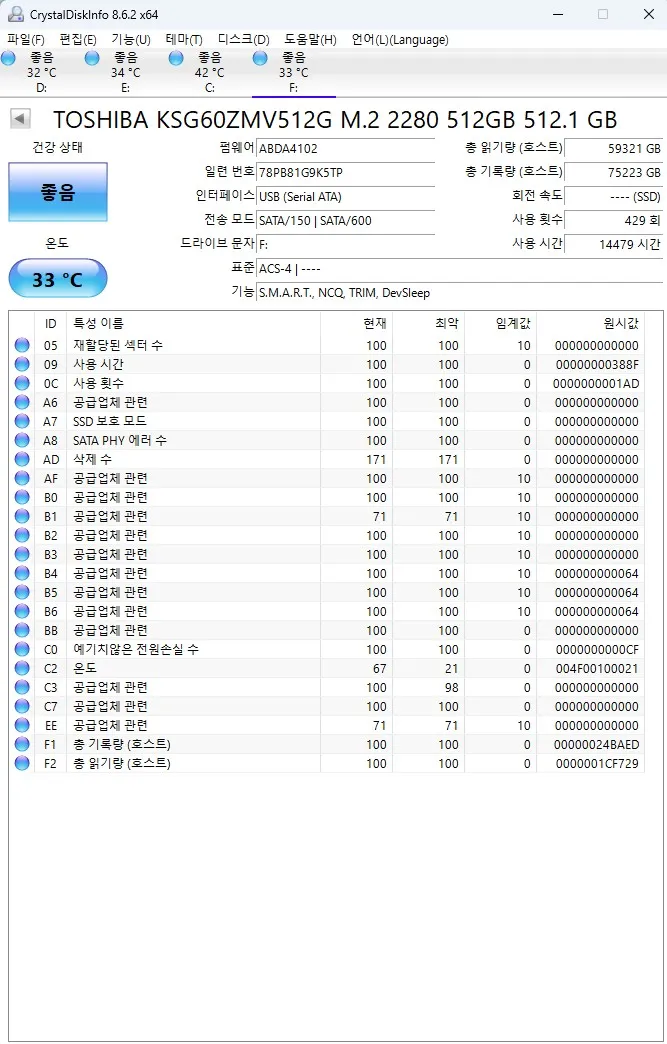667x1044 pixels.
Task: Click the serial number field 78PB81G9K5TP
Action: (345, 172)
